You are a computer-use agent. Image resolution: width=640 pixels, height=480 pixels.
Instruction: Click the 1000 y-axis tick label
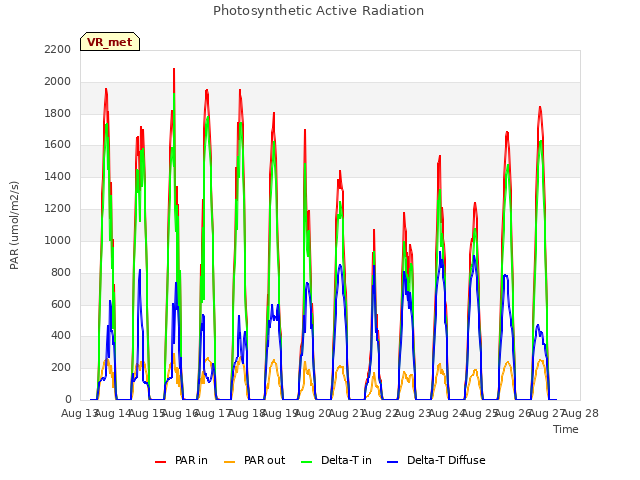58,240
